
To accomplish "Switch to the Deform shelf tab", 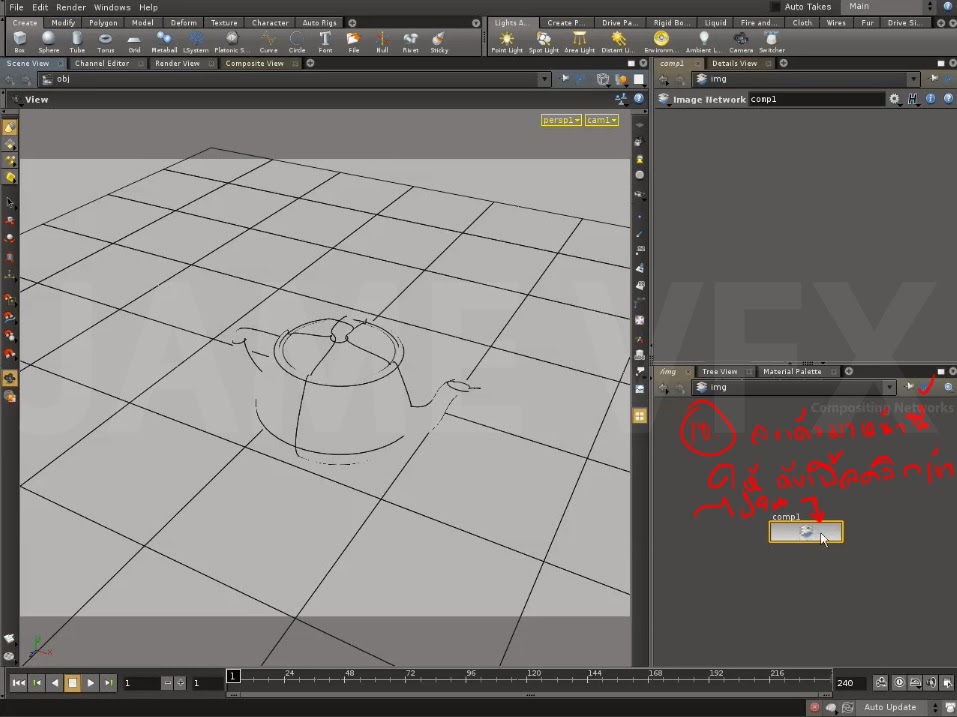I will click(184, 23).
